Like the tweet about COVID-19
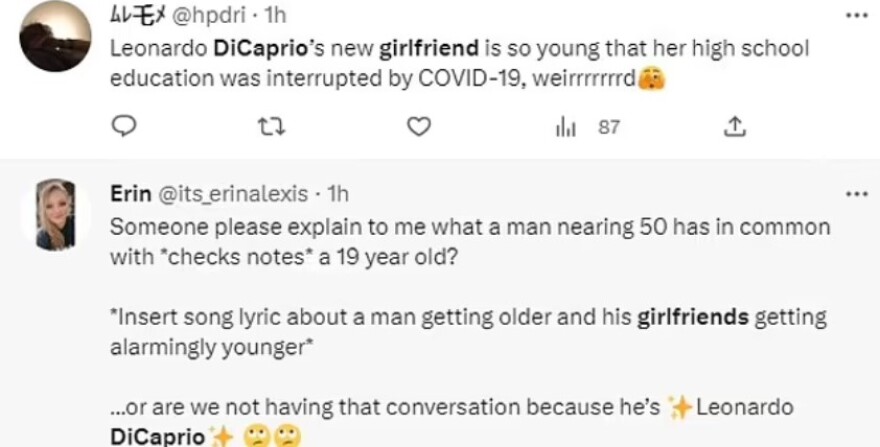880x447 pixels. [419, 127]
